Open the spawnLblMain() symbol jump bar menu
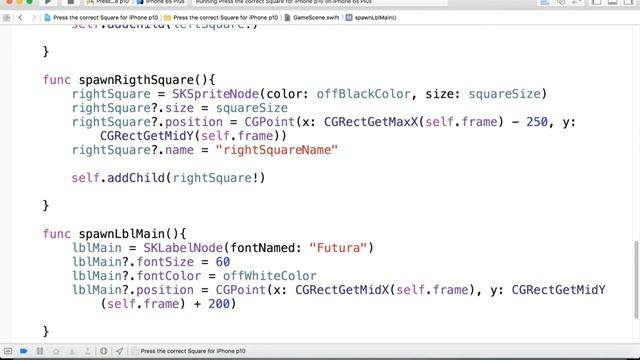 (371, 18)
